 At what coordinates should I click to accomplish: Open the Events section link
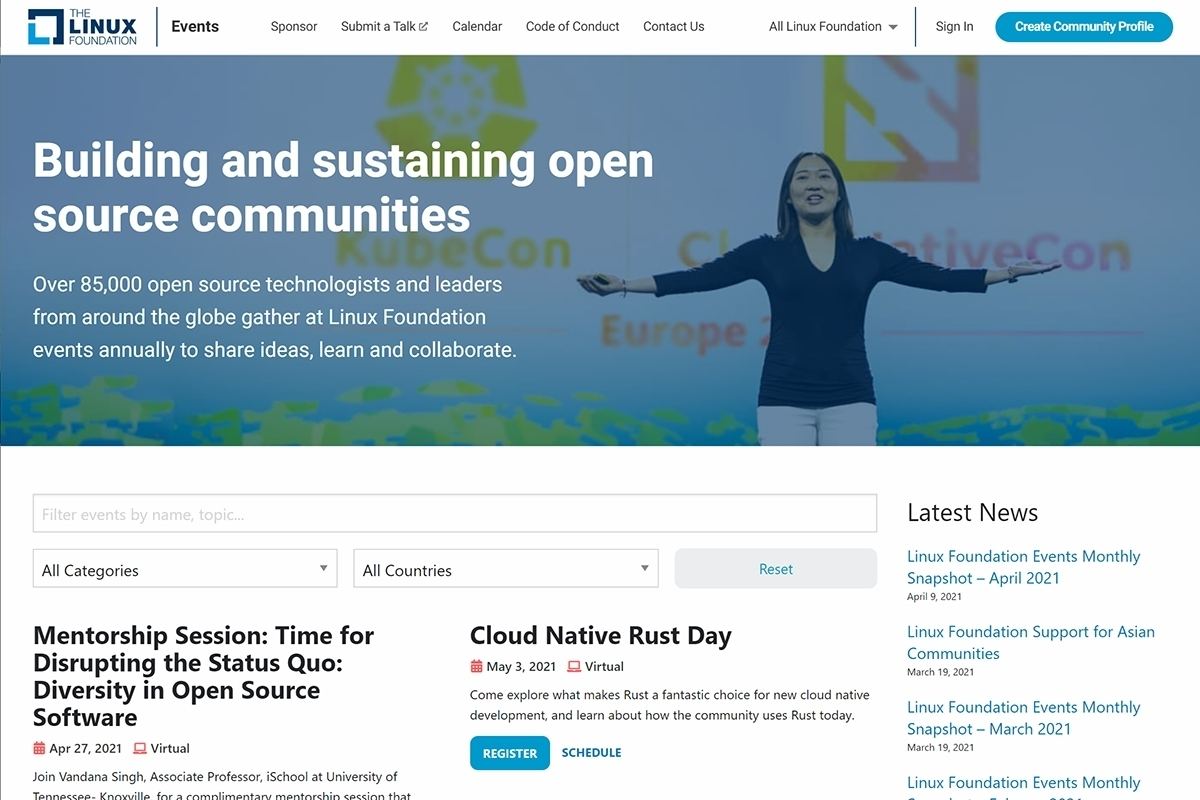[x=195, y=26]
